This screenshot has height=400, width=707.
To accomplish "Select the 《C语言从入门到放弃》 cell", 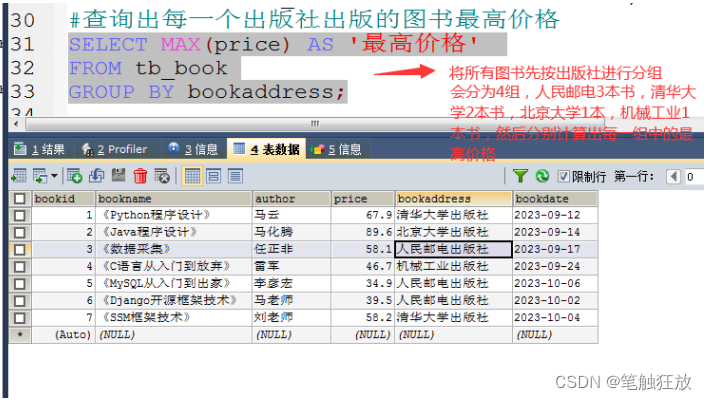I will point(174,267).
